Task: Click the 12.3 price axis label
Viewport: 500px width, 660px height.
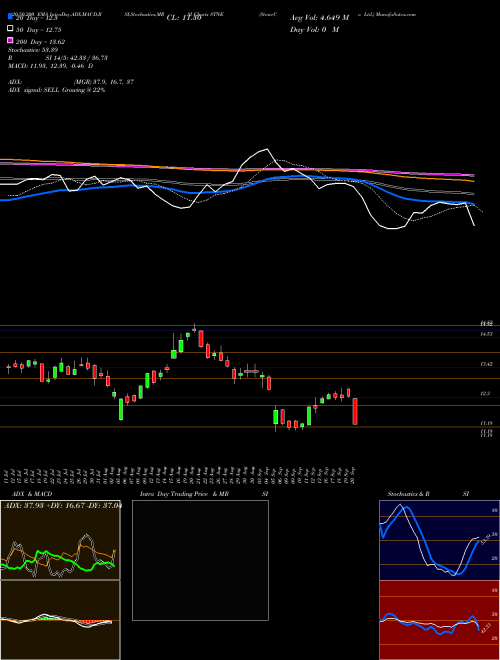Action: tap(485, 394)
